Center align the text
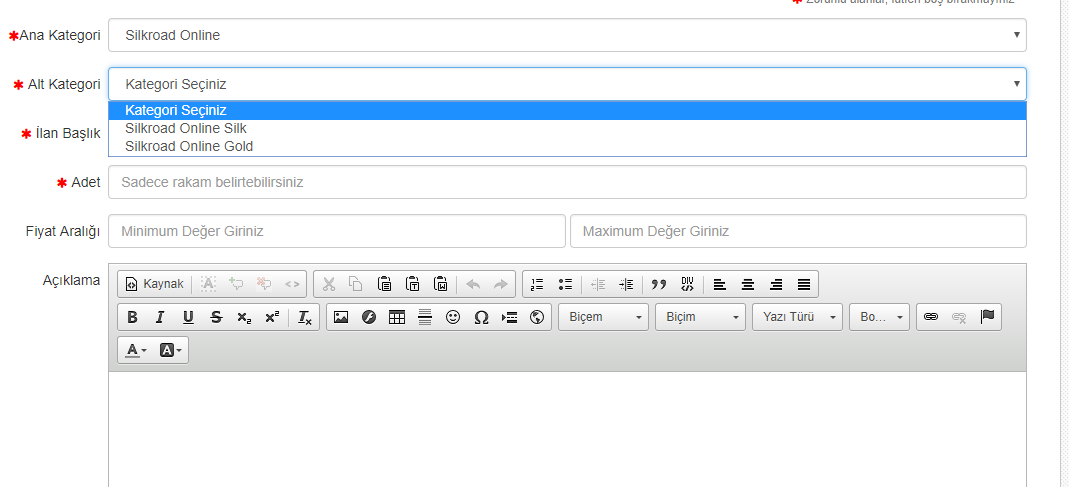This screenshot has width=1069, height=487. 748,284
